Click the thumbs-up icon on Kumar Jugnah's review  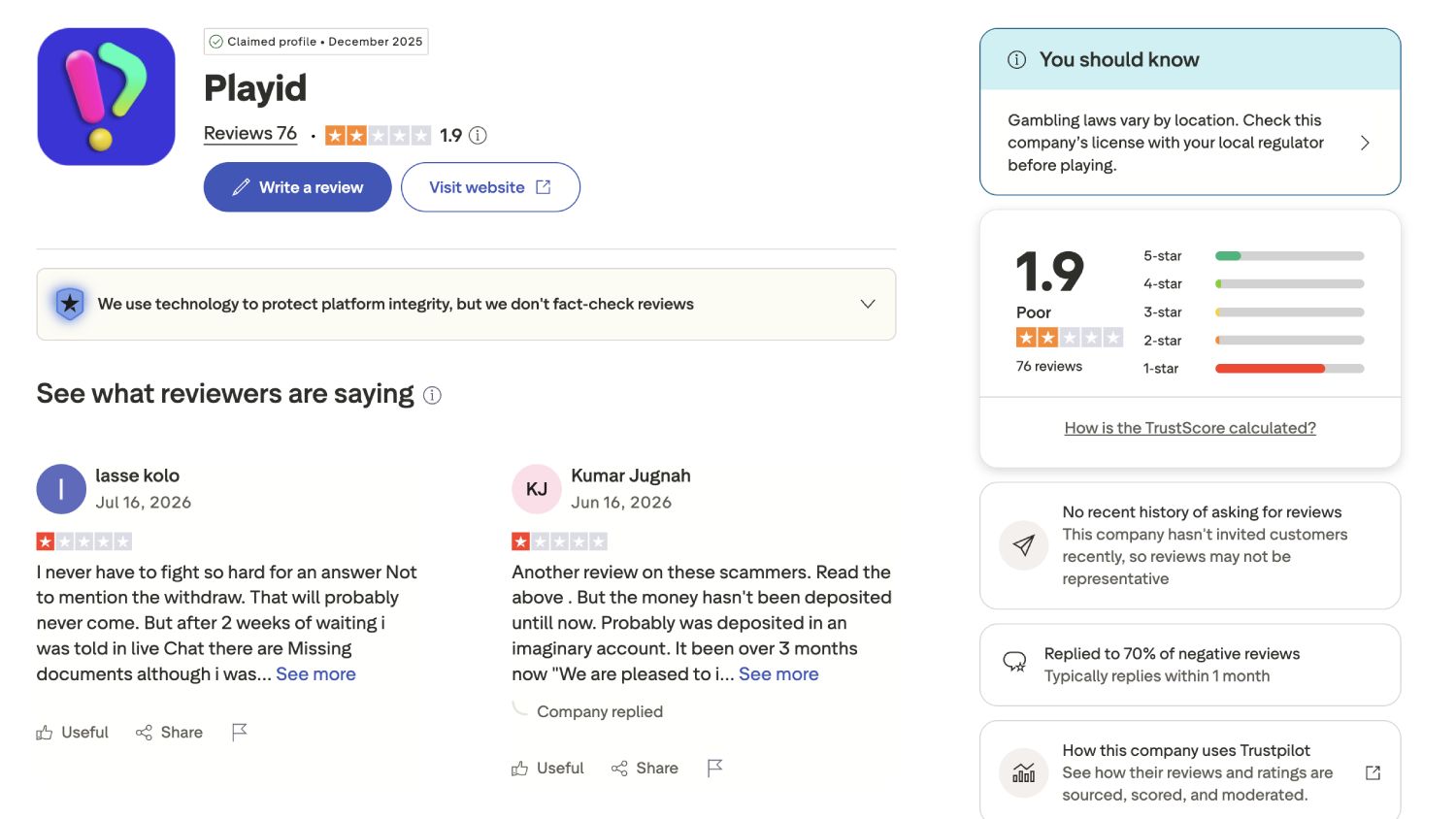pyautogui.click(x=520, y=769)
